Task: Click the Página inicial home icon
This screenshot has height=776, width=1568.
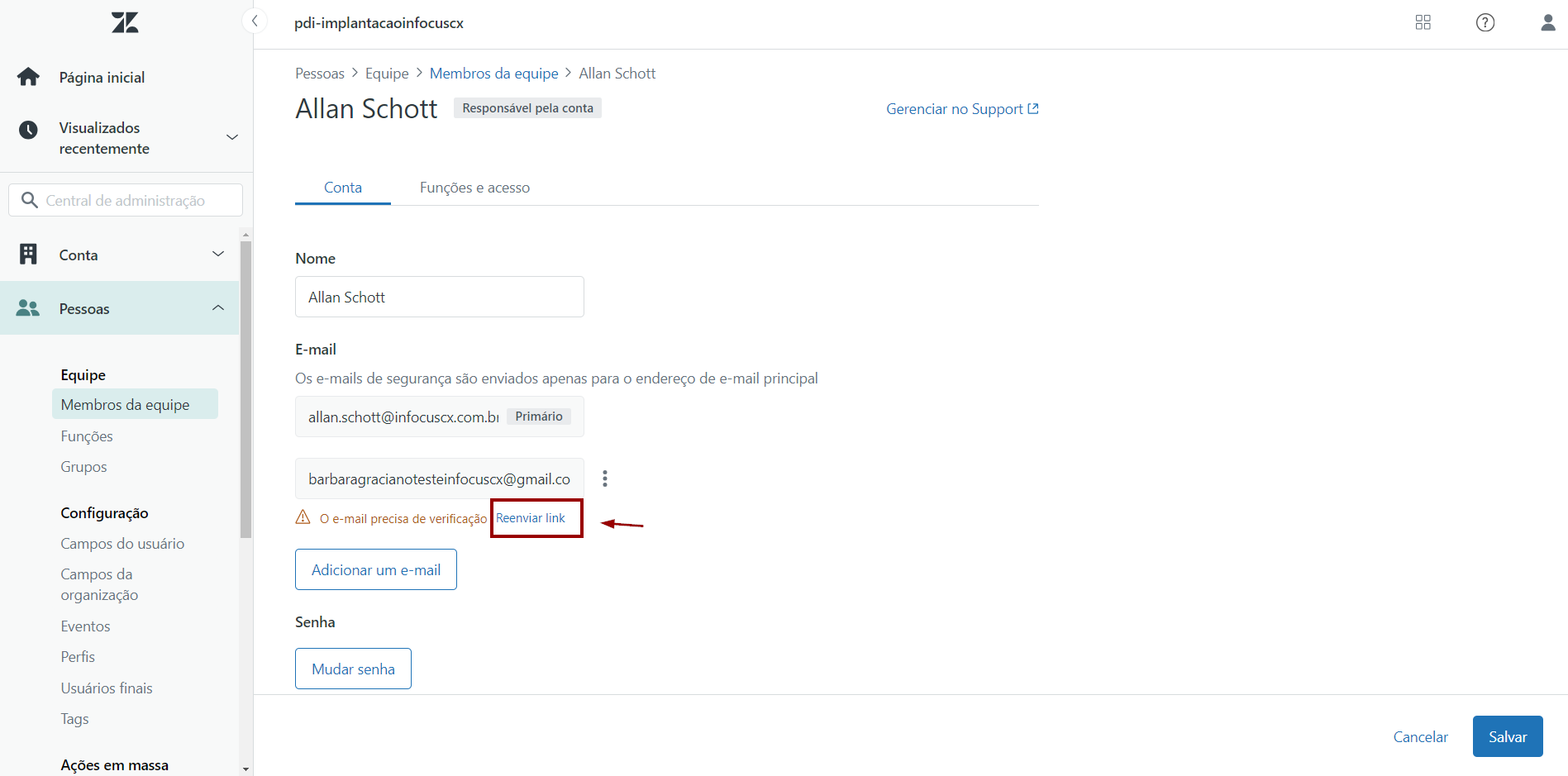Action: coord(29,77)
